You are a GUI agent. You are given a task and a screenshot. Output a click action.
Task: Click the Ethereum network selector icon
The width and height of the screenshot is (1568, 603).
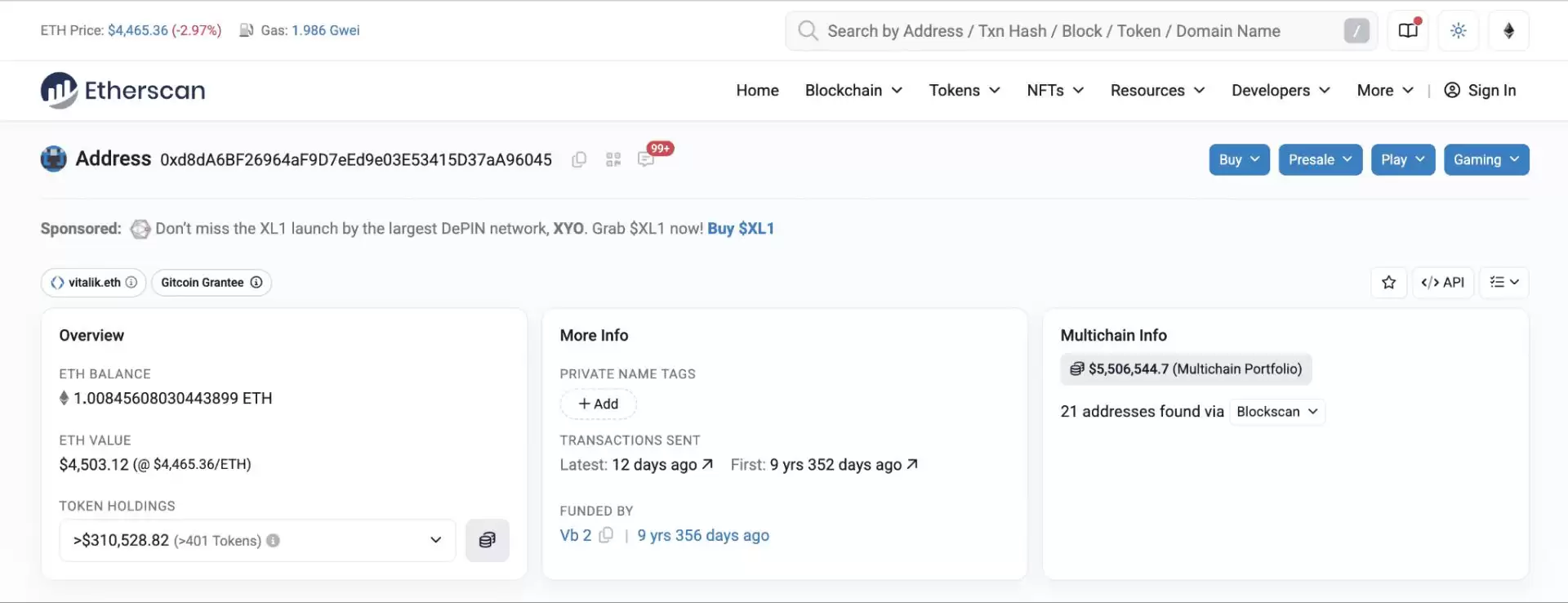click(x=1508, y=31)
